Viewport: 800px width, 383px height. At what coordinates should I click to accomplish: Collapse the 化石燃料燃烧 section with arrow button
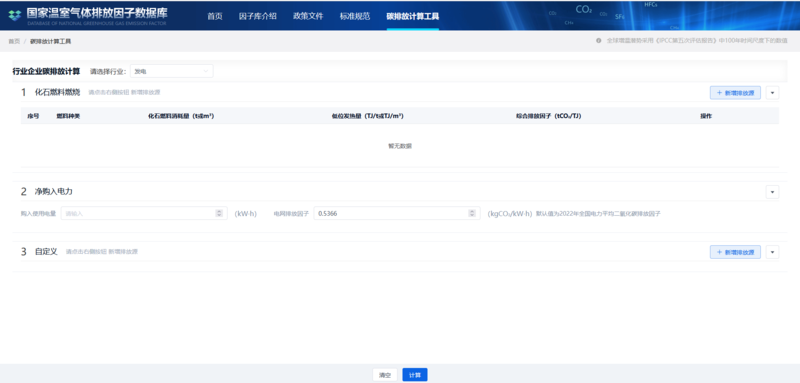772,93
